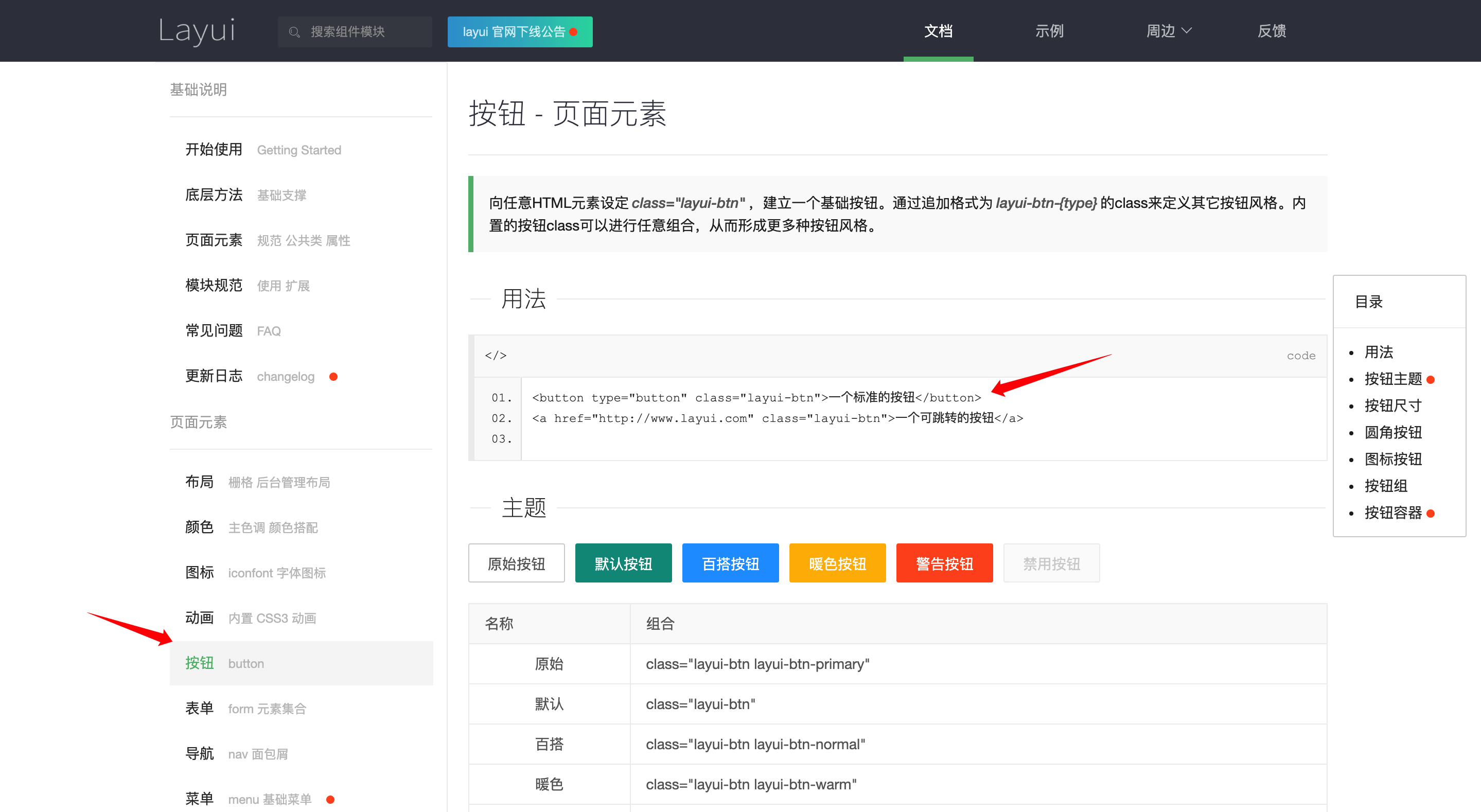This screenshot has height=812, width=1481.
Task: Click the blue 百搭按钮 button
Action: click(x=730, y=563)
